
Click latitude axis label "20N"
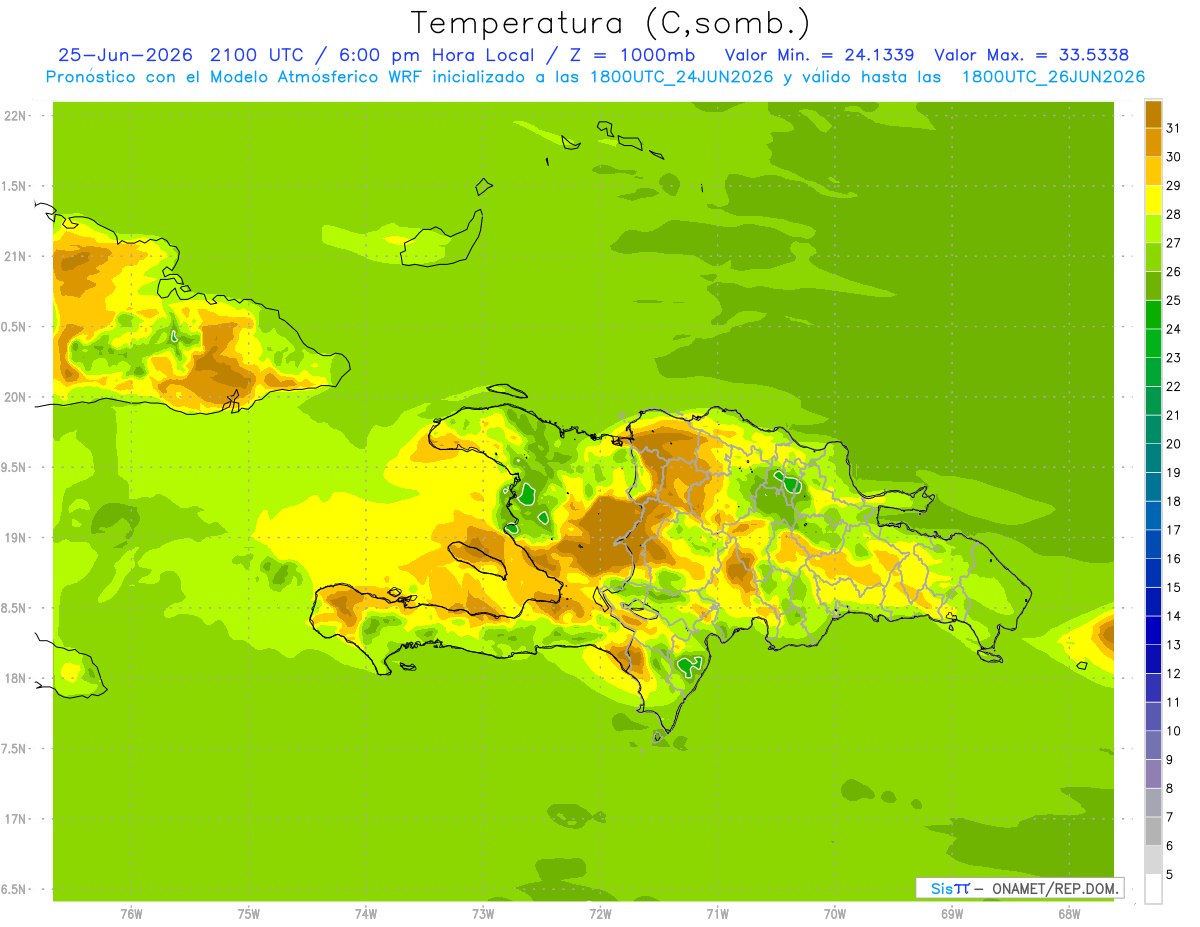15,397
